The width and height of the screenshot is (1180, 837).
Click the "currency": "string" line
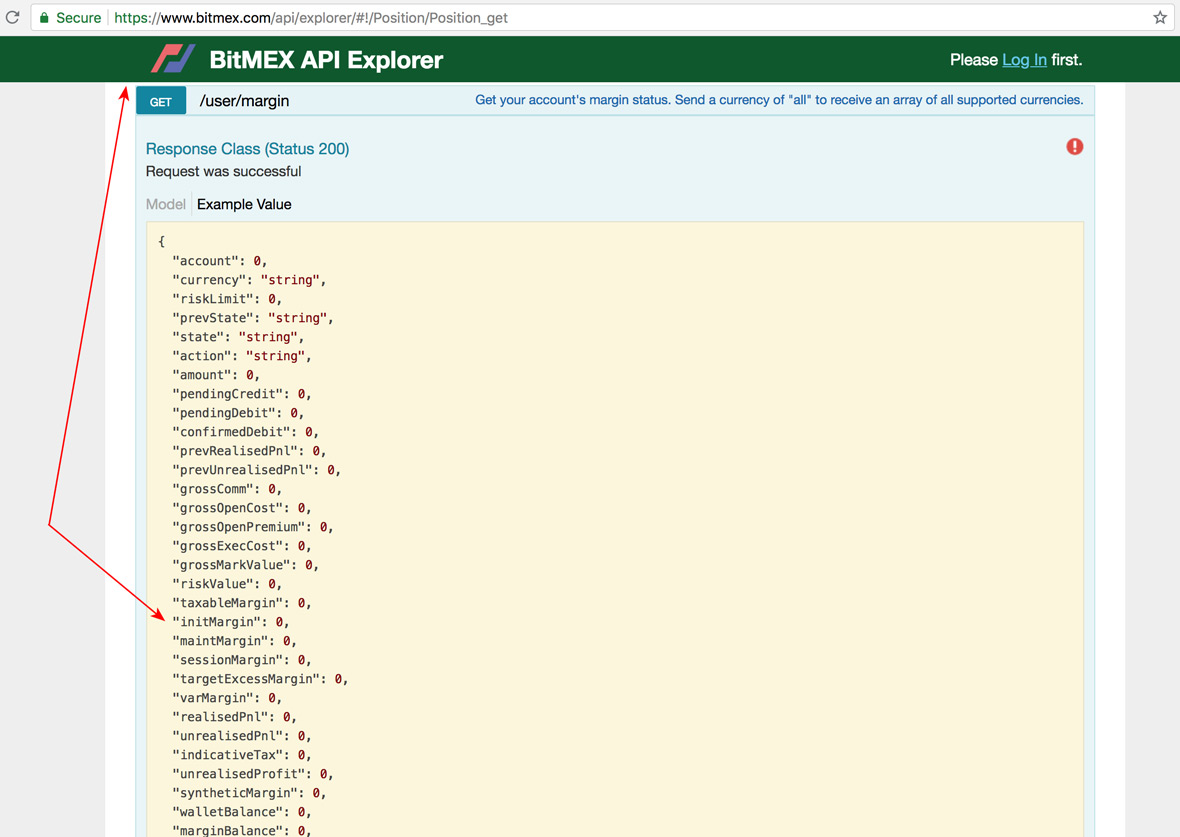[249, 280]
